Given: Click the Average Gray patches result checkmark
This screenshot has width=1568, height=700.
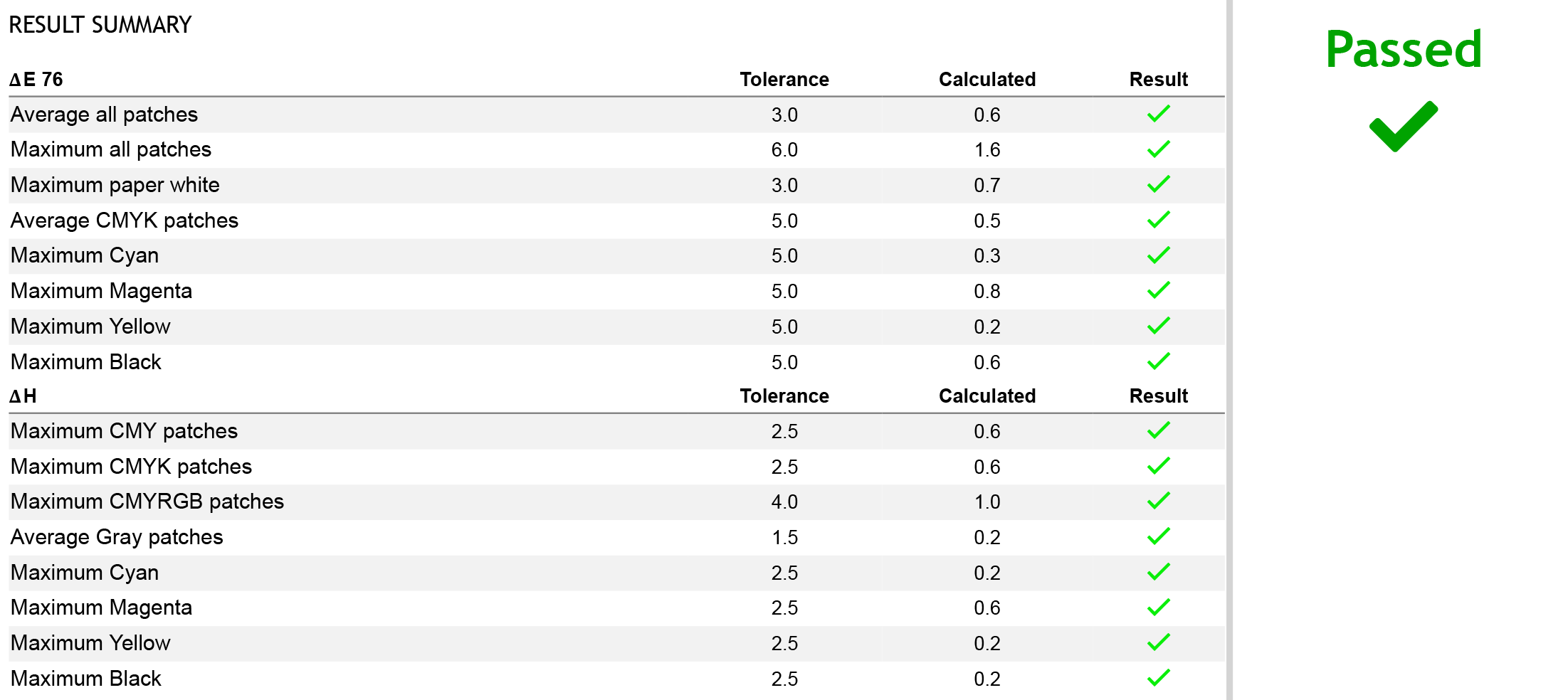Looking at the screenshot, I should coord(1158,536).
